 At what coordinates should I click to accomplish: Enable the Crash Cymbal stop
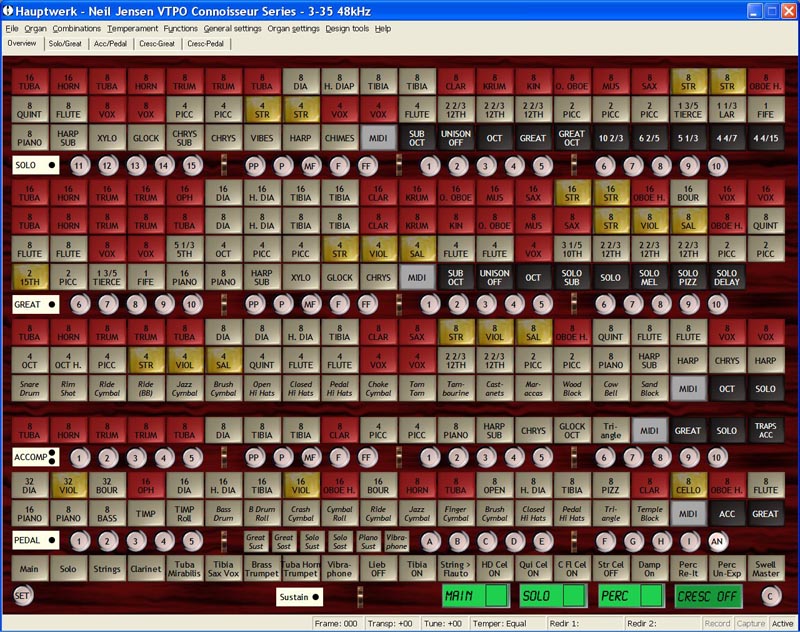(301, 513)
